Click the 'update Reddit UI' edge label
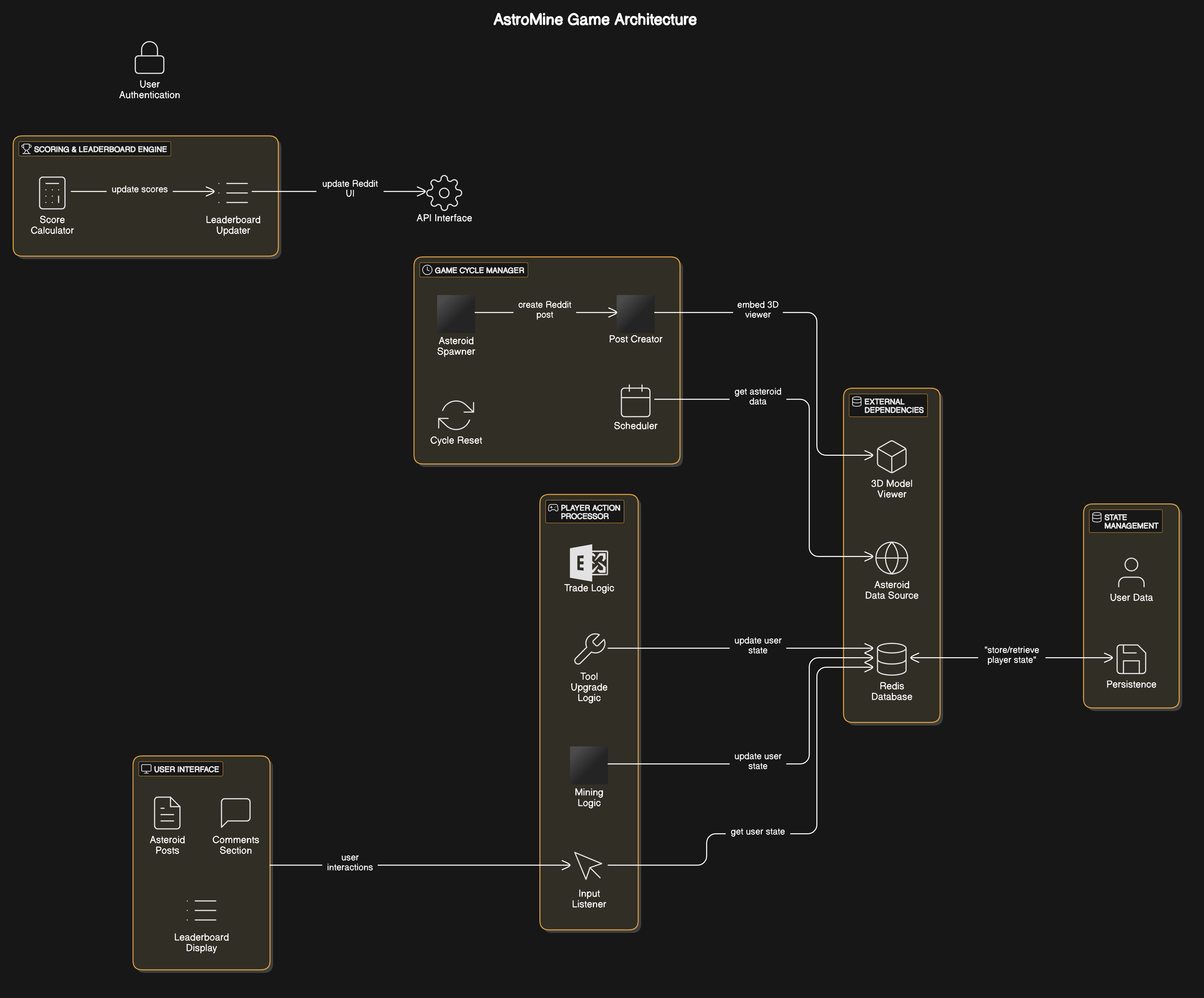1204x998 pixels. pos(350,189)
